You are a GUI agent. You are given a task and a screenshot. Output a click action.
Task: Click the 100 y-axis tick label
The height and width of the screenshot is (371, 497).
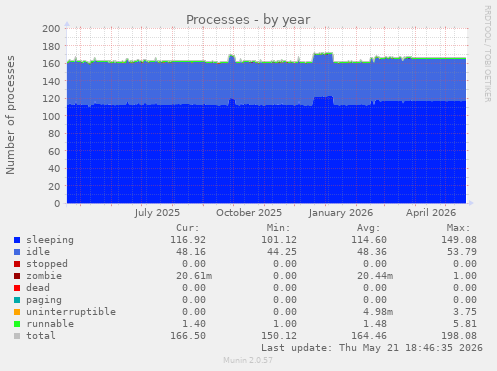[51, 116]
